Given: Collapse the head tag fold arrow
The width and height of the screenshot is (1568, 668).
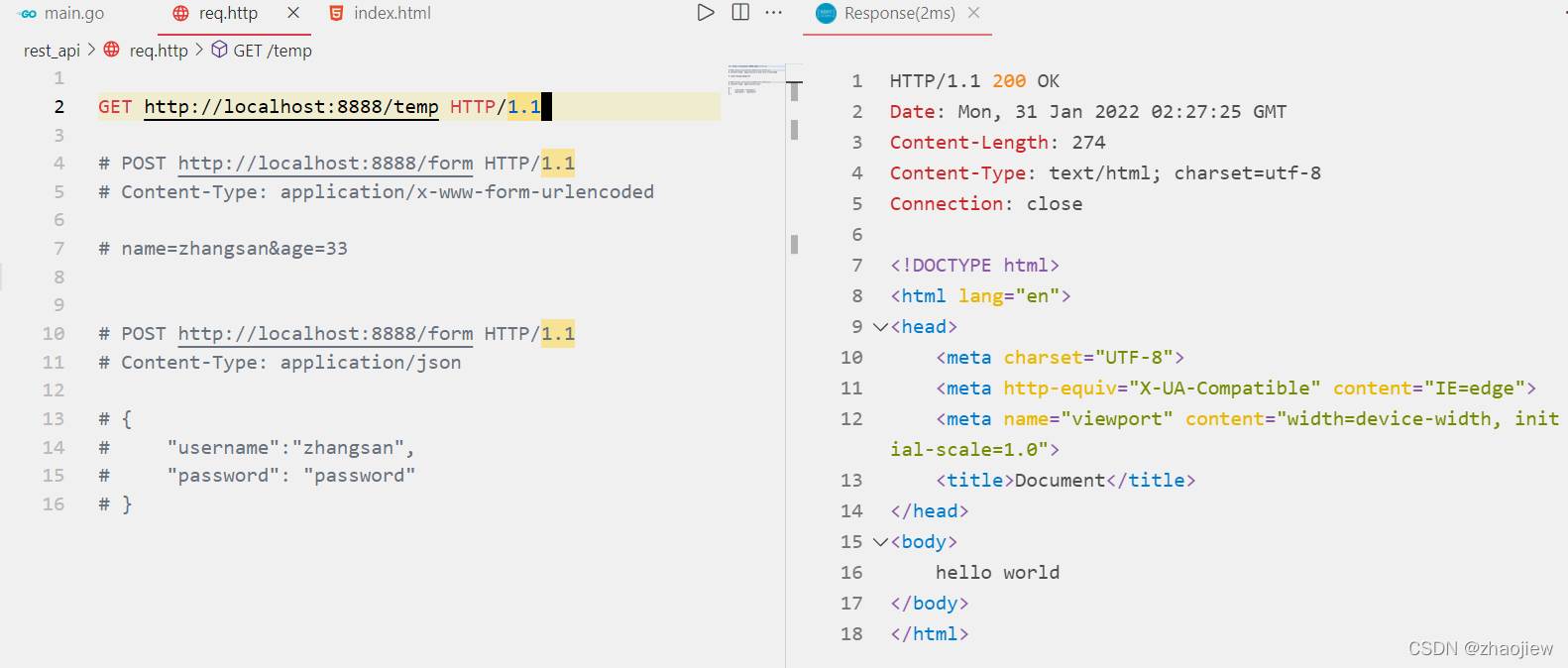Looking at the screenshot, I should 879,327.
